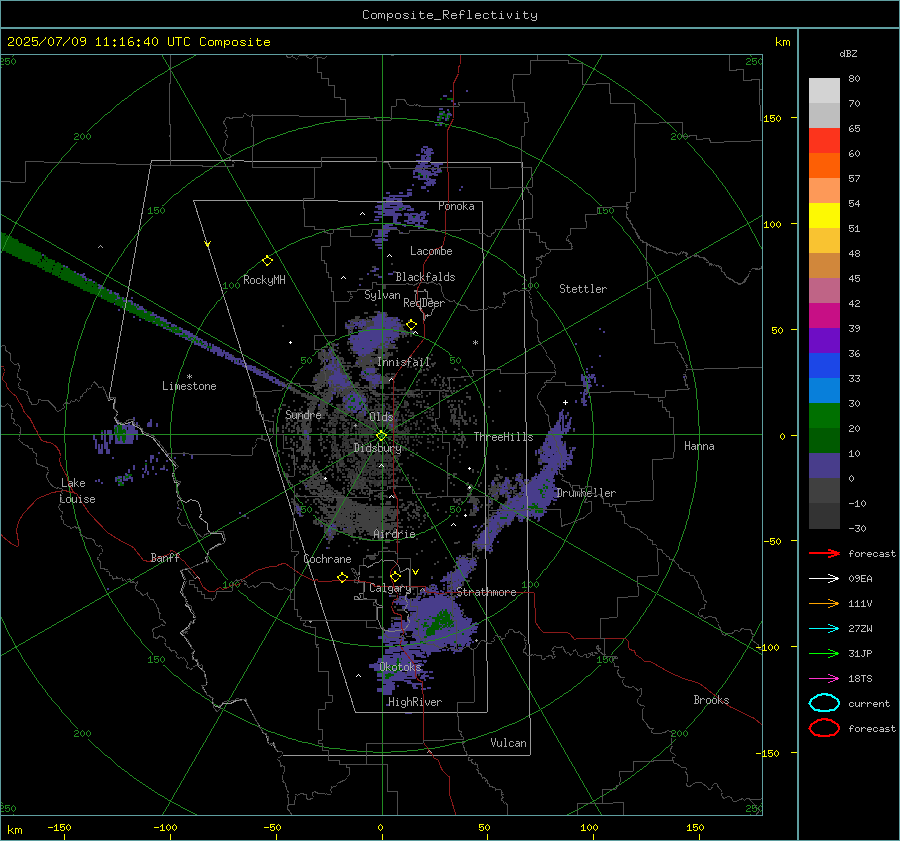Click the Sylvan label
The width and height of the screenshot is (900, 841).
[382, 295]
